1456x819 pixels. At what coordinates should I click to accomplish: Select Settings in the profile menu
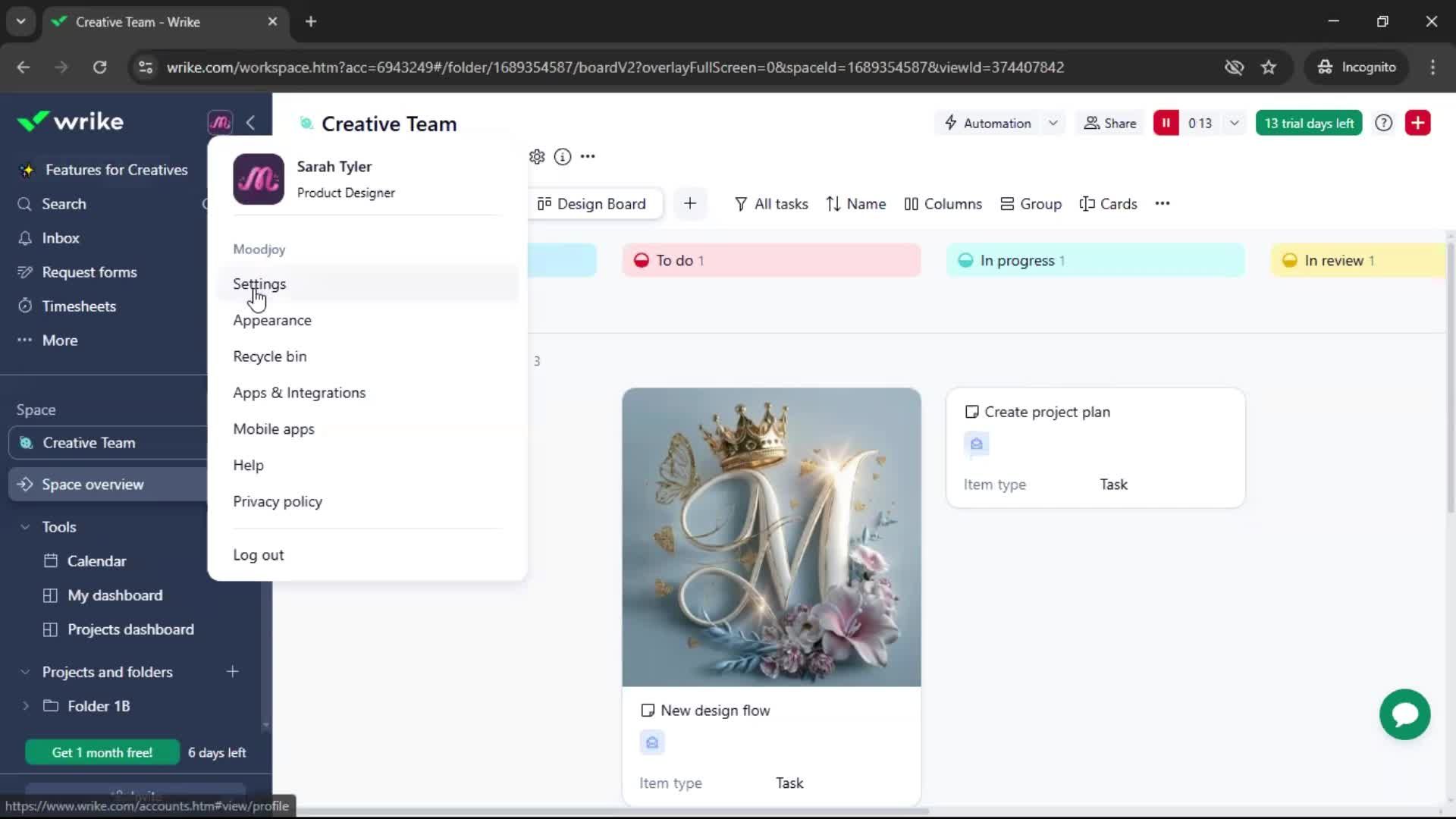click(x=368, y=284)
